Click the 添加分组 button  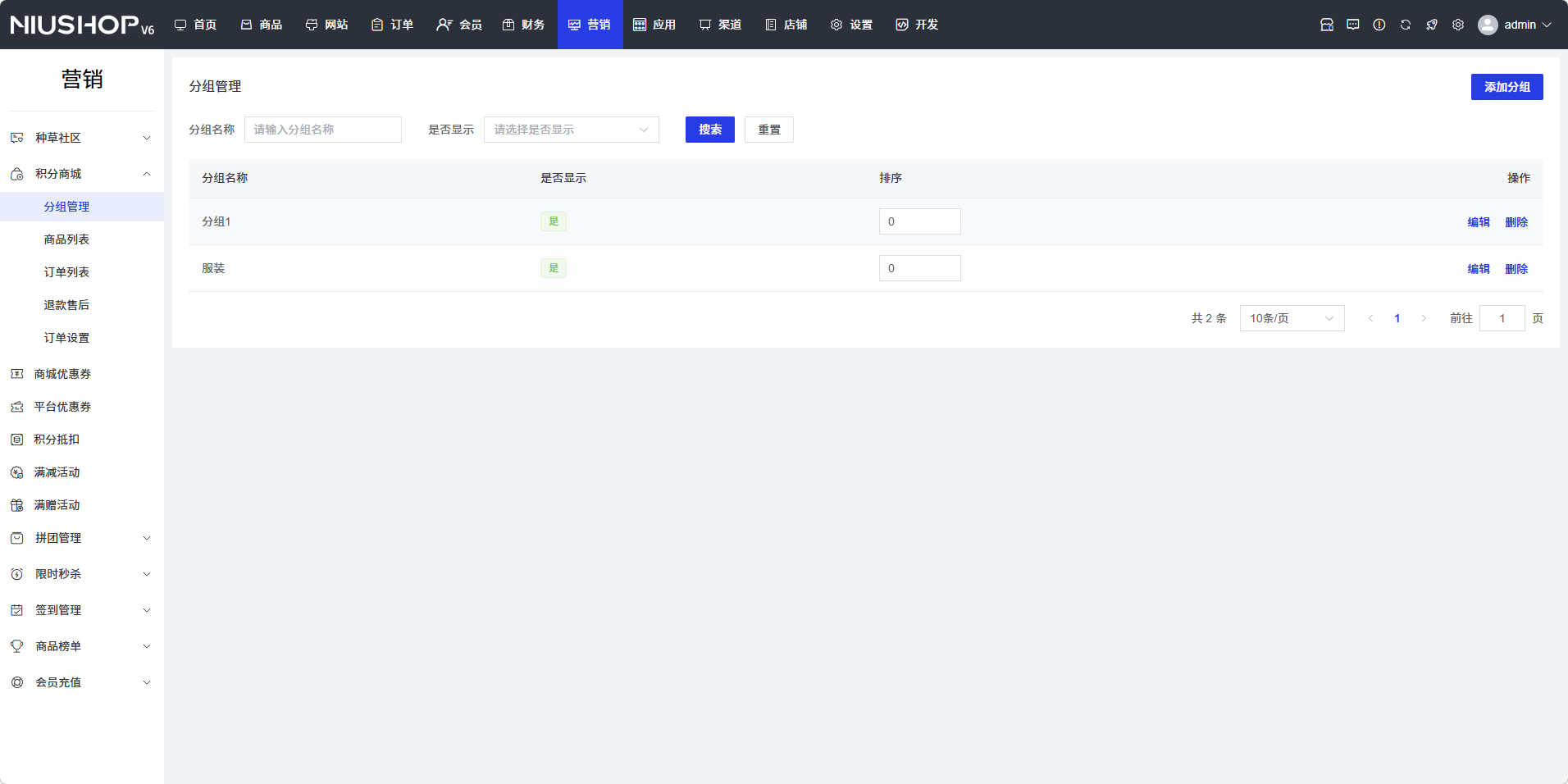(x=1506, y=87)
